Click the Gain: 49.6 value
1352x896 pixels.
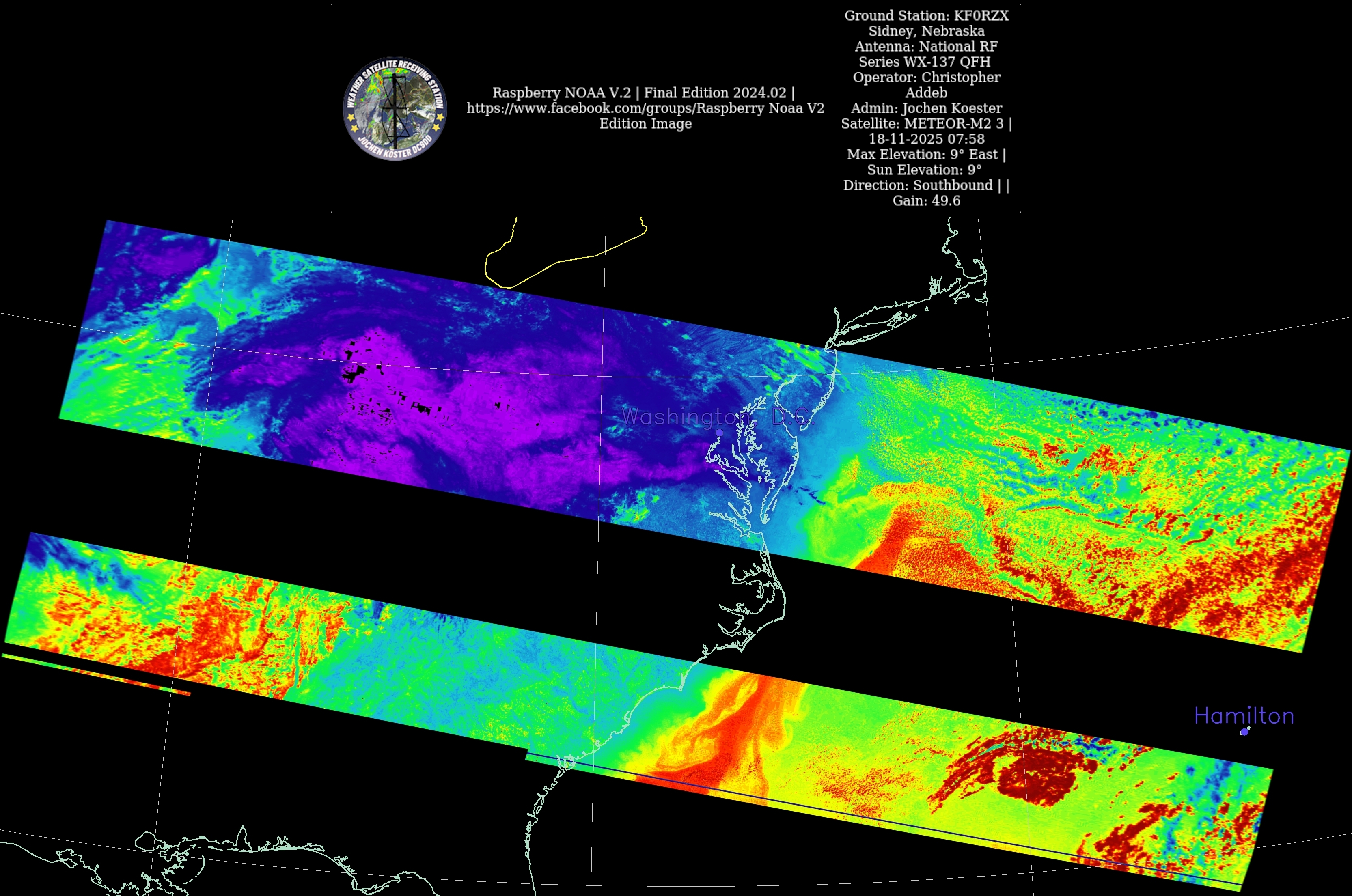[926, 200]
